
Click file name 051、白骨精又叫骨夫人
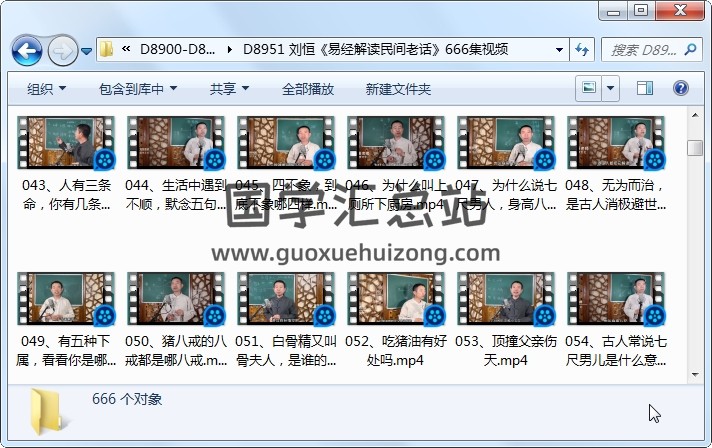pyautogui.click(x=286, y=351)
